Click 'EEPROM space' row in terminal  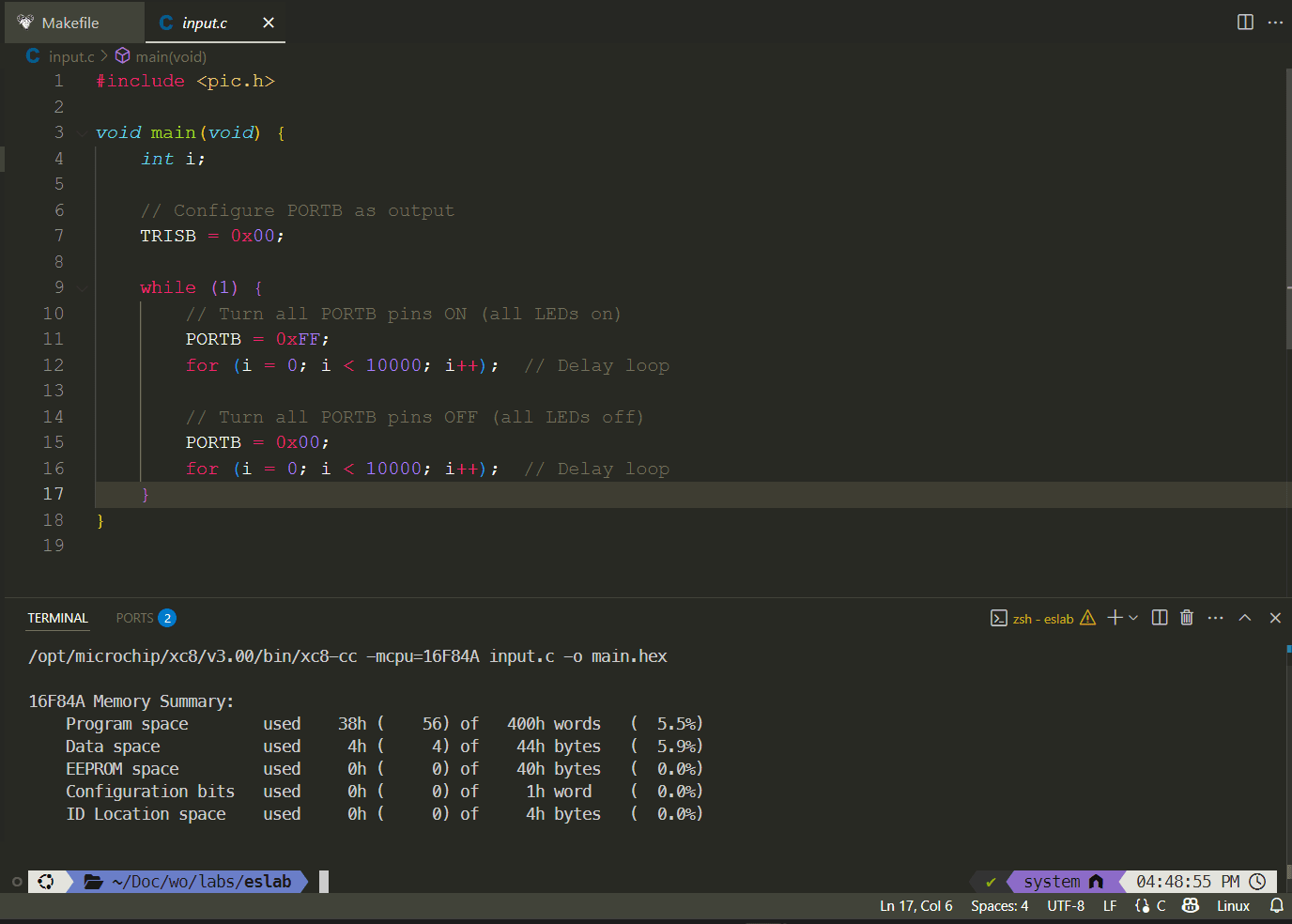pos(384,769)
